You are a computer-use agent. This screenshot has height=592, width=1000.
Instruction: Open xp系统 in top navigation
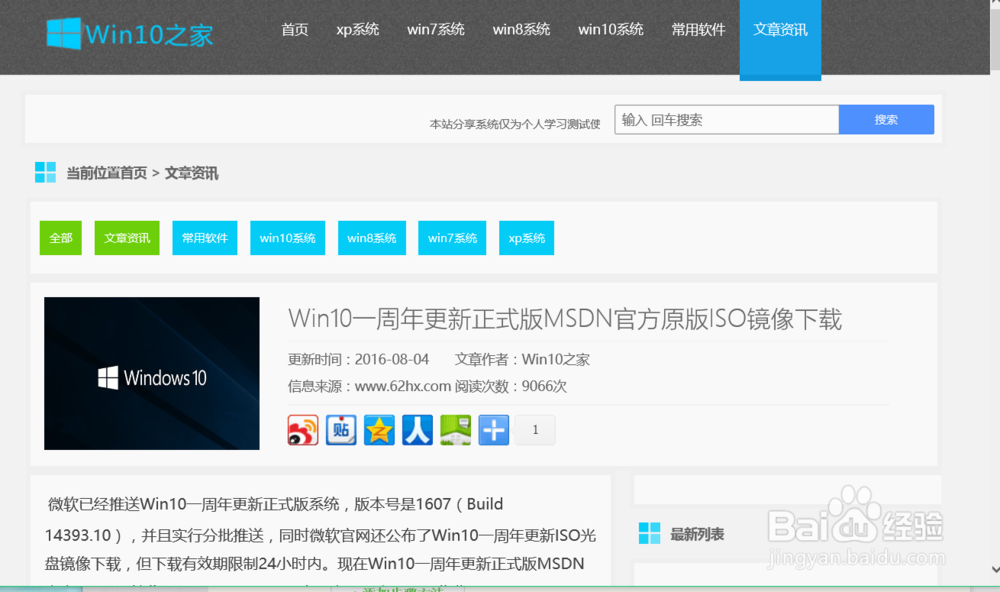coord(358,29)
